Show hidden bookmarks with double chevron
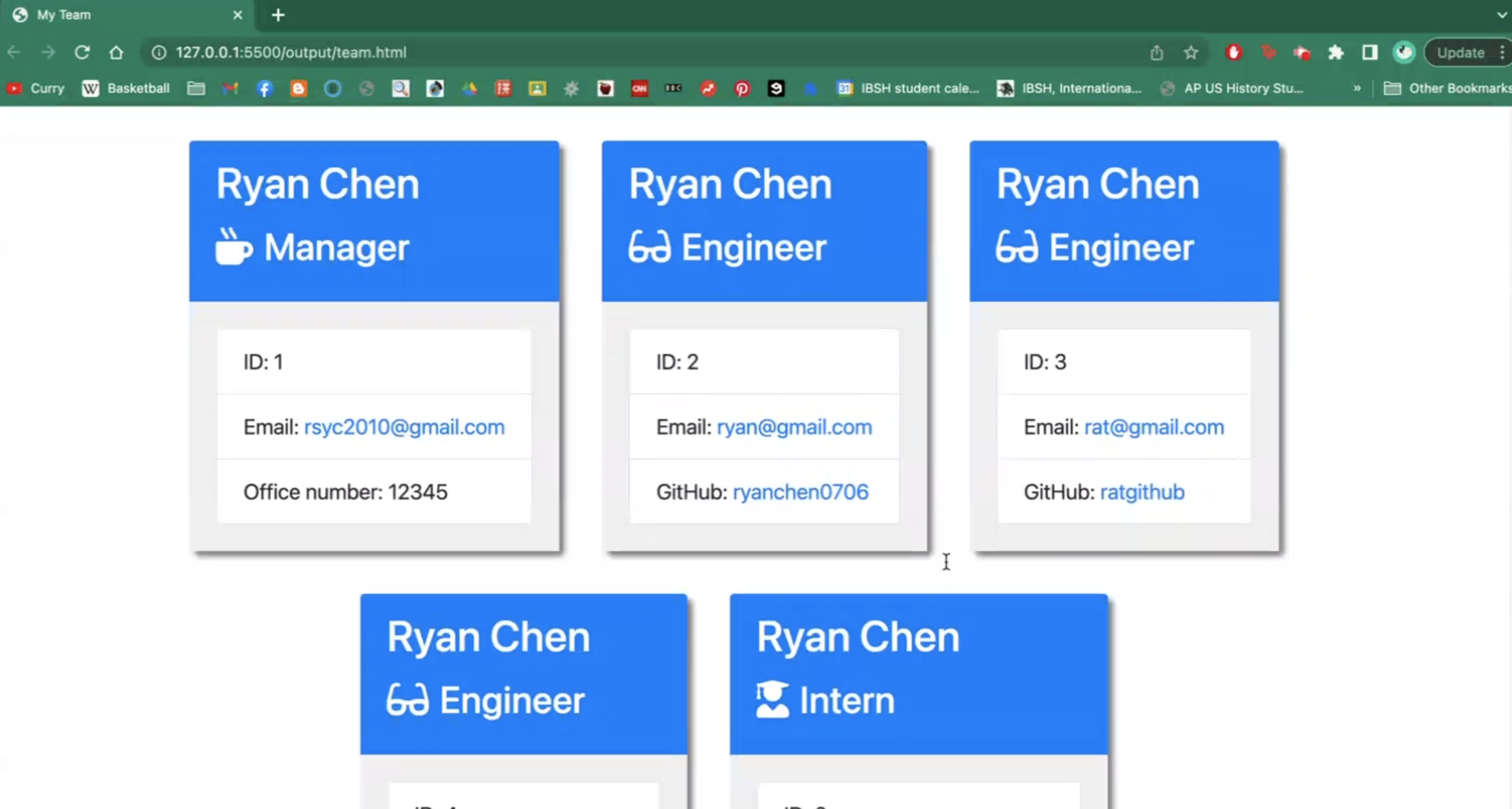The height and width of the screenshot is (809, 1512). (1356, 88)
